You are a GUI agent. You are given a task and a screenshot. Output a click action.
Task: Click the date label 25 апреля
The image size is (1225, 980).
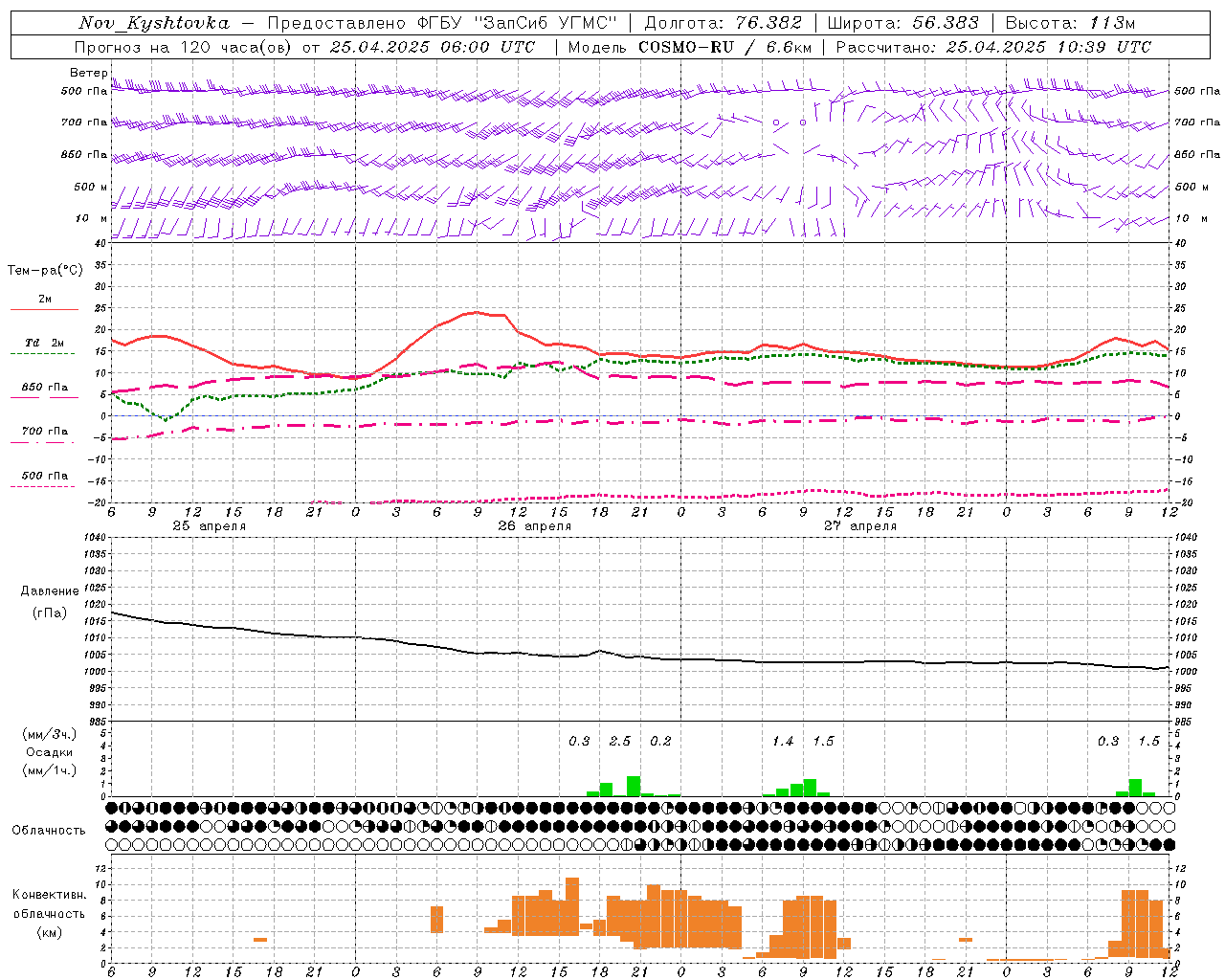(209, 526)
